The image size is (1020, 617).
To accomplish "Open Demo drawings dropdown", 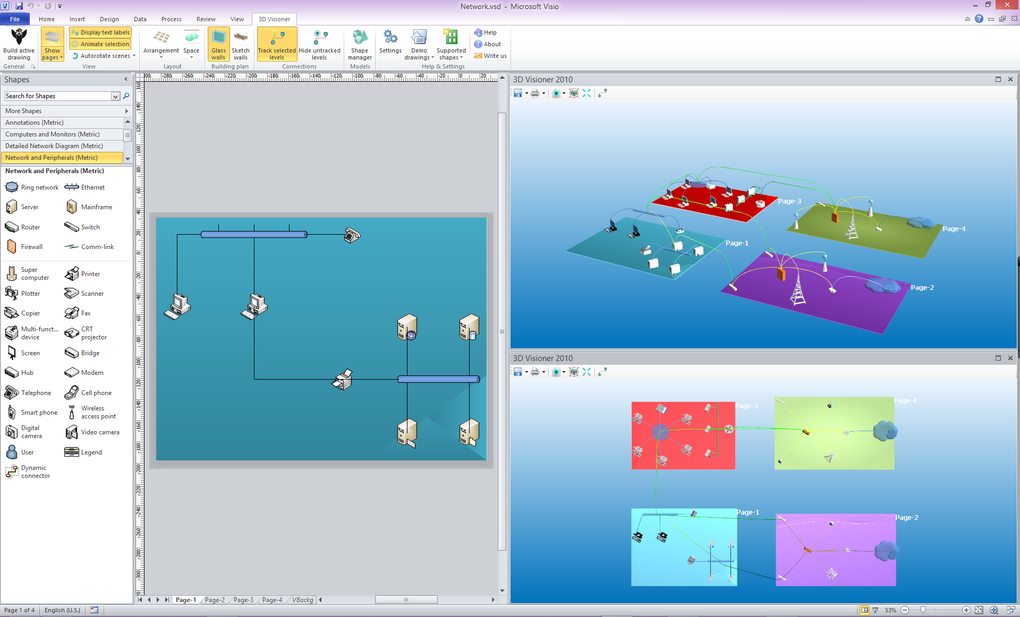I will [419, 44].
